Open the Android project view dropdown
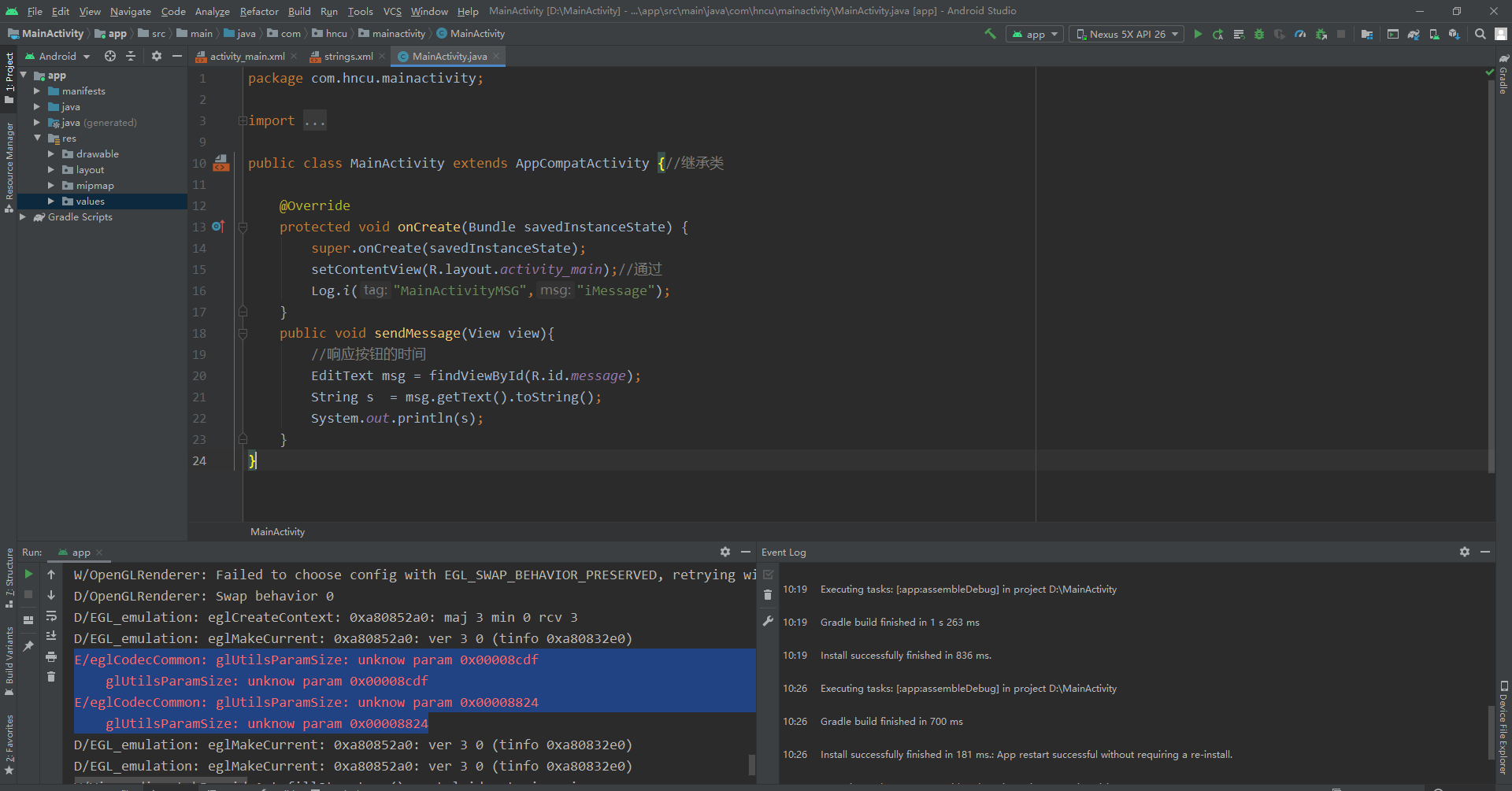Screen dimensions: 1512x791 click(58, 56)
